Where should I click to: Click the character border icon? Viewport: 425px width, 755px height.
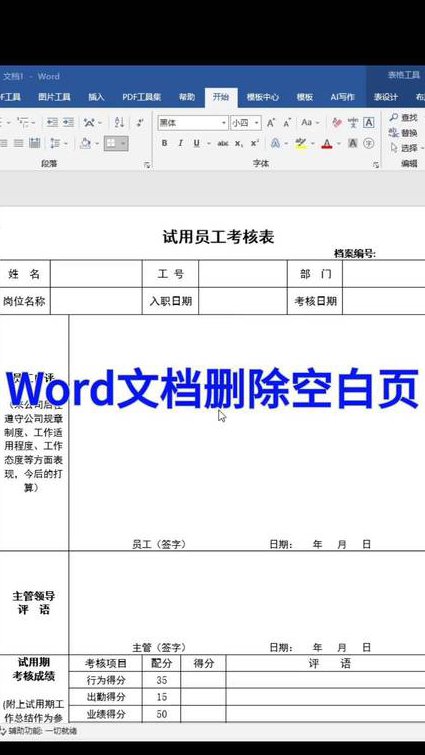[x=369, y=123]
